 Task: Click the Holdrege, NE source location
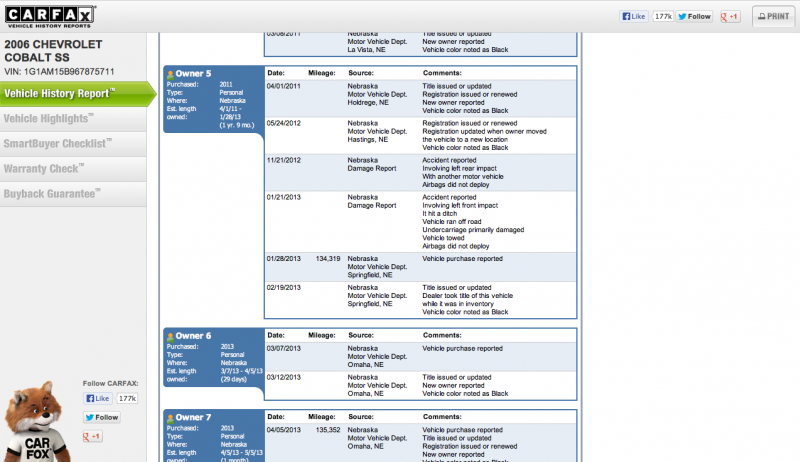368,102
